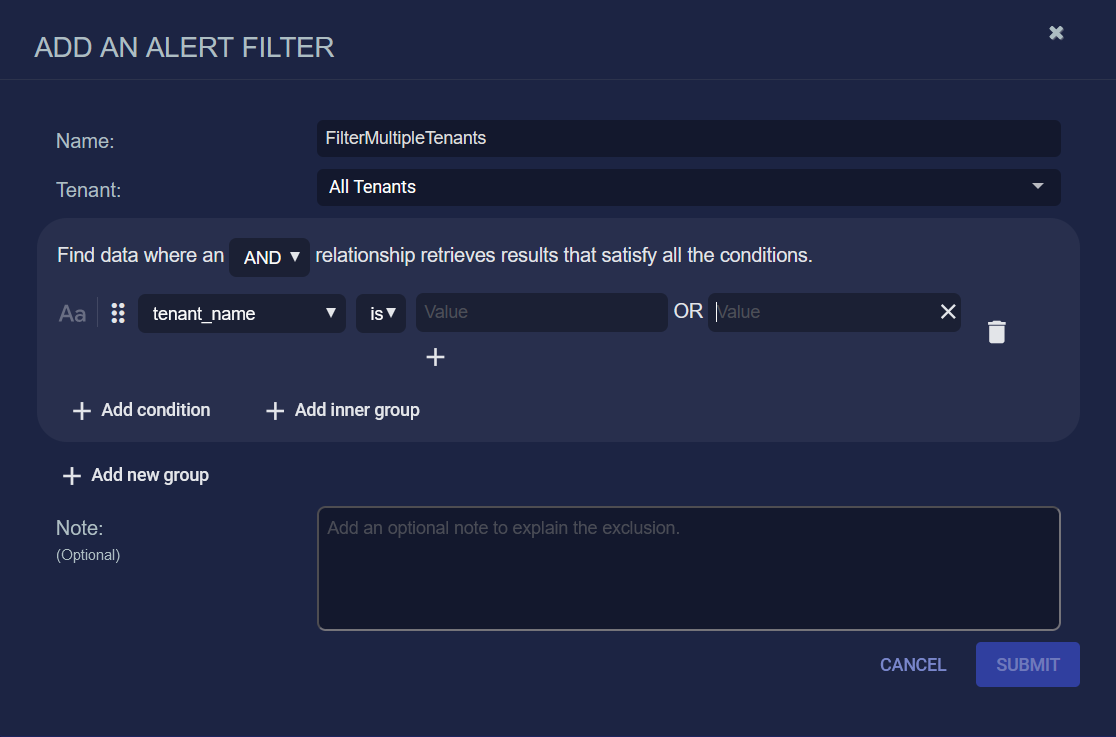
Task: Open the tenant_name field selector
Action: (x=241, y=313)
